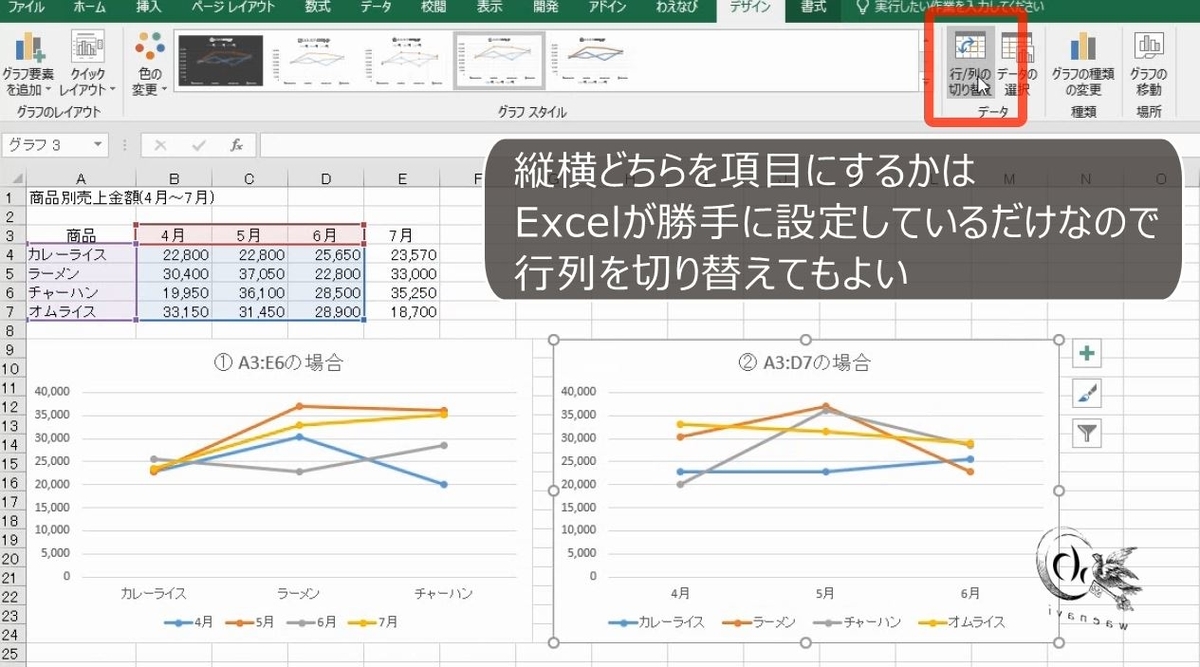Open the グラフ要素を追加 tool
1200x667 pixels.
[28, 60]
